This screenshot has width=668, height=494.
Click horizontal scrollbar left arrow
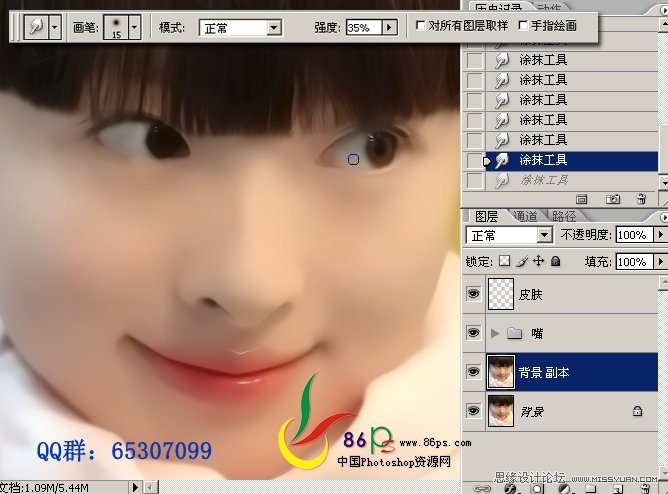(151, 487)
